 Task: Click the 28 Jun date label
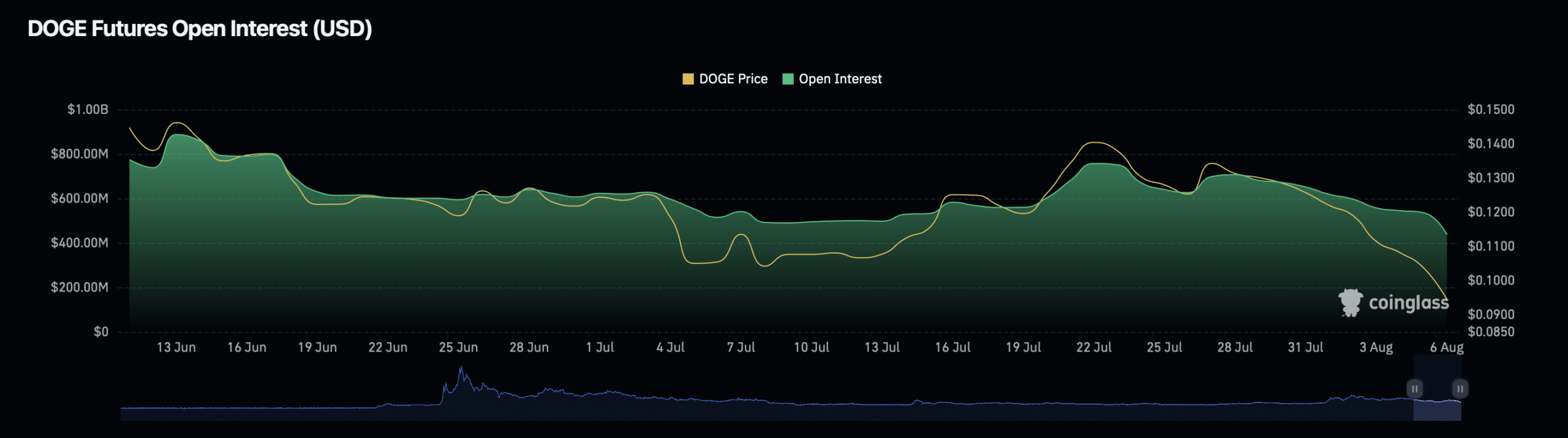[529, 347]
